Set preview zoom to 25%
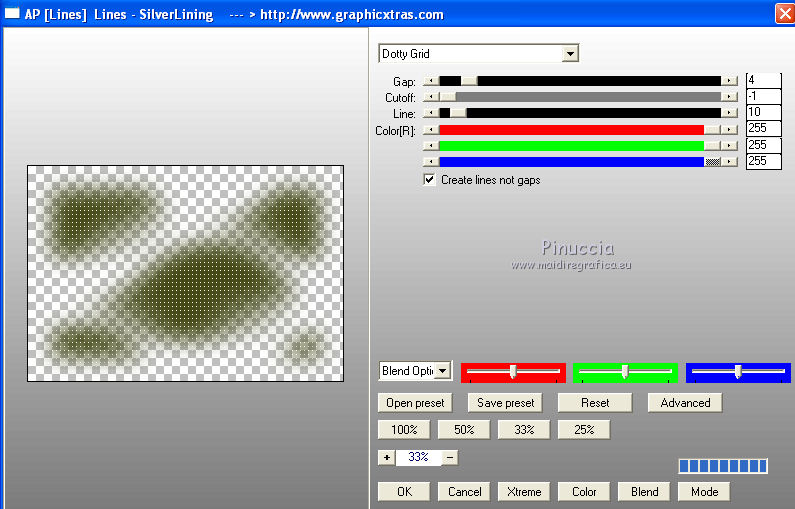This screenshot has width=795, height=509. (x=584, y=430)
